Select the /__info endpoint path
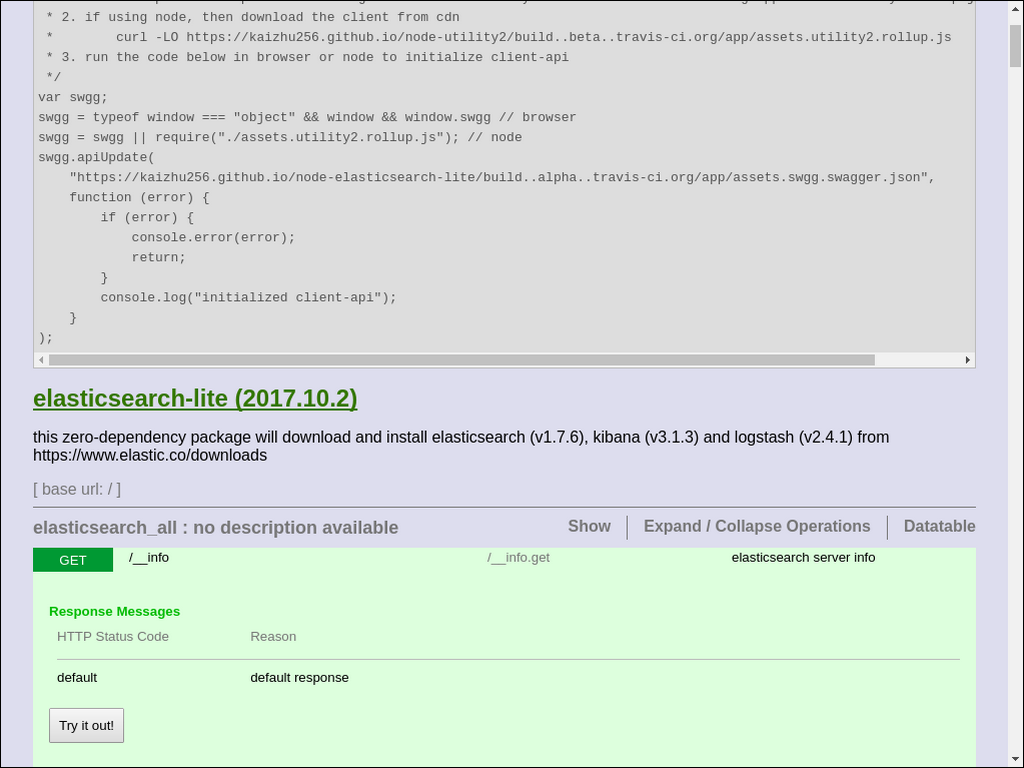 [x=149, y=558]
